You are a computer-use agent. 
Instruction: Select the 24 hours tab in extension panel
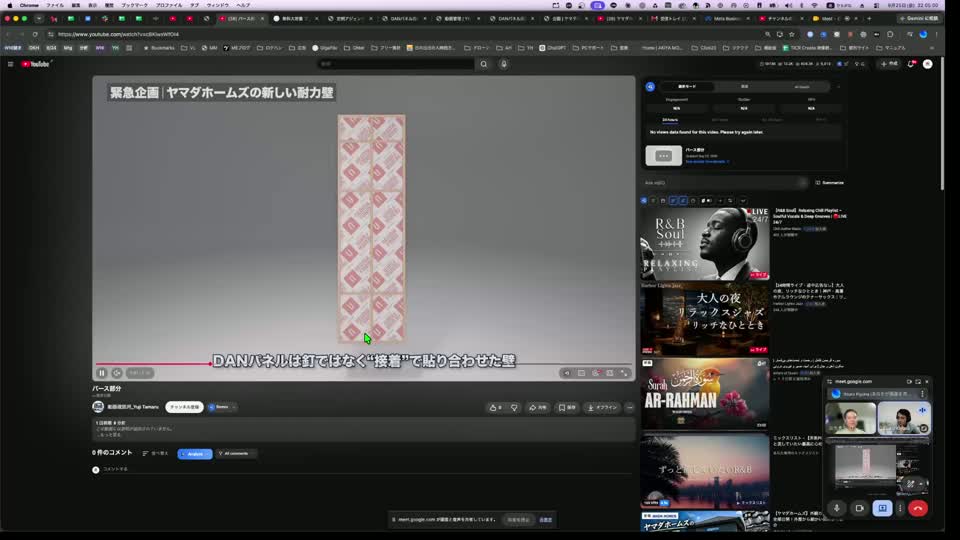click(670, 120)
